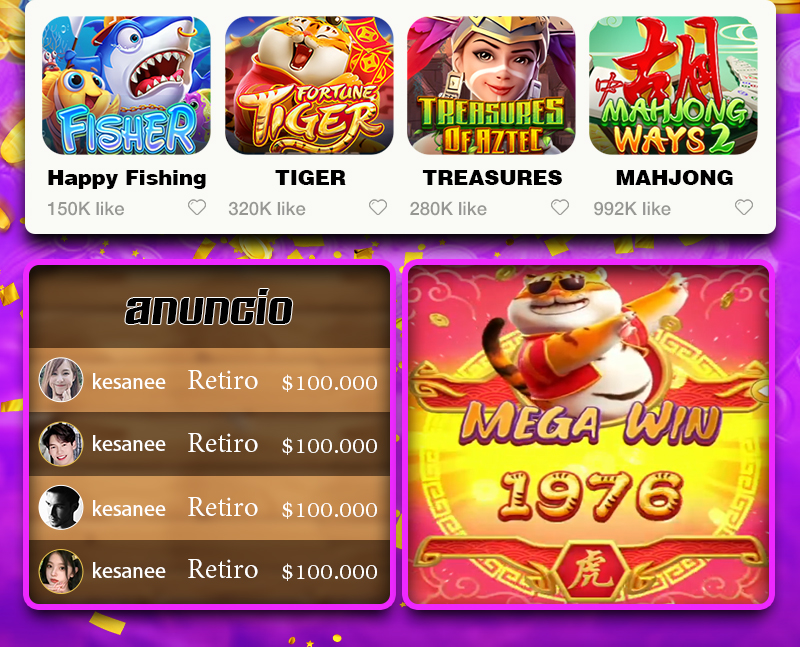Click the second row kesanee avatar
The width and height of the screenshot is (800, 647).
click(61, 443)
